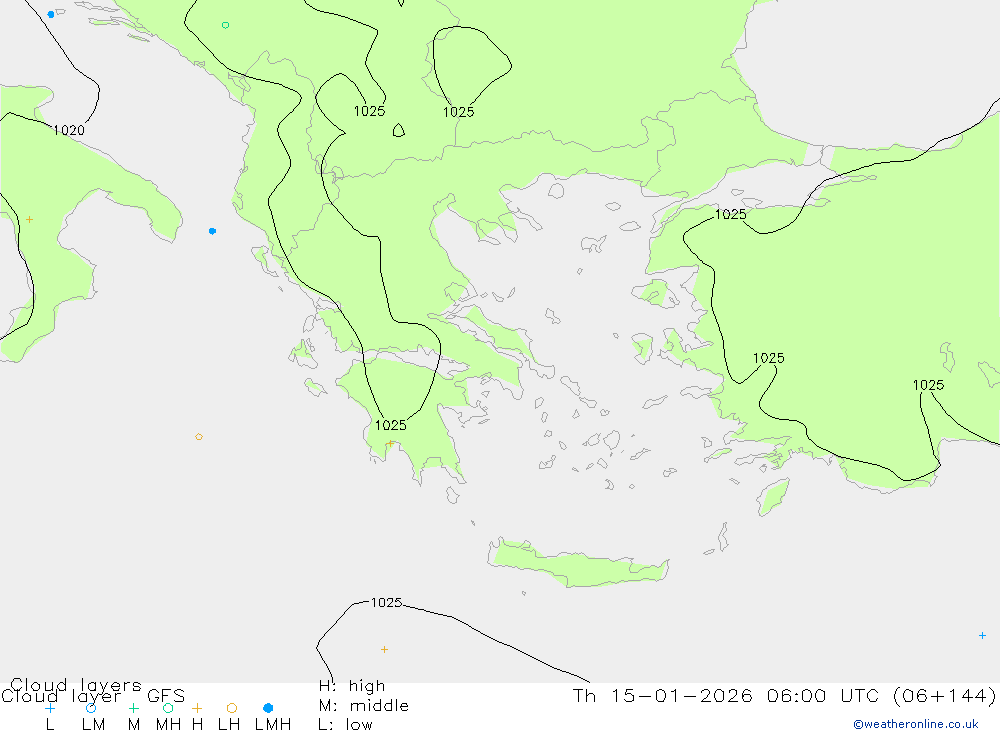Click the 'M: middle' legend text
This screenshot has height=733, width=1000.
[364, 706]
